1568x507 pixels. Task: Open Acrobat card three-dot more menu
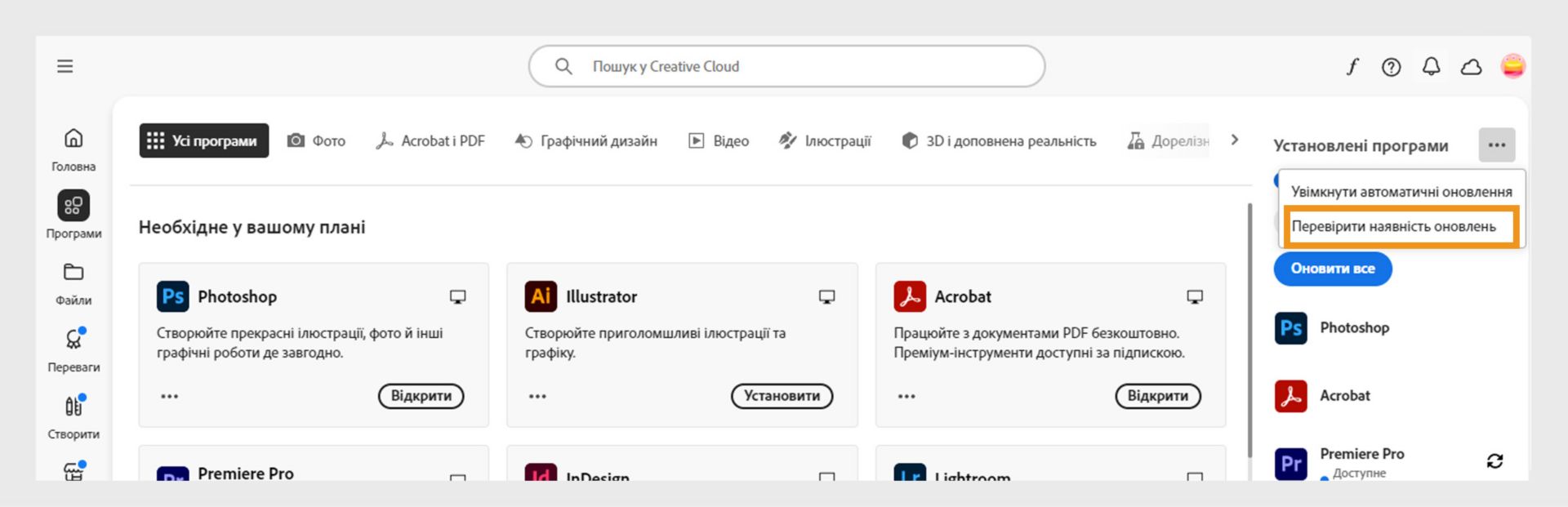906,397
